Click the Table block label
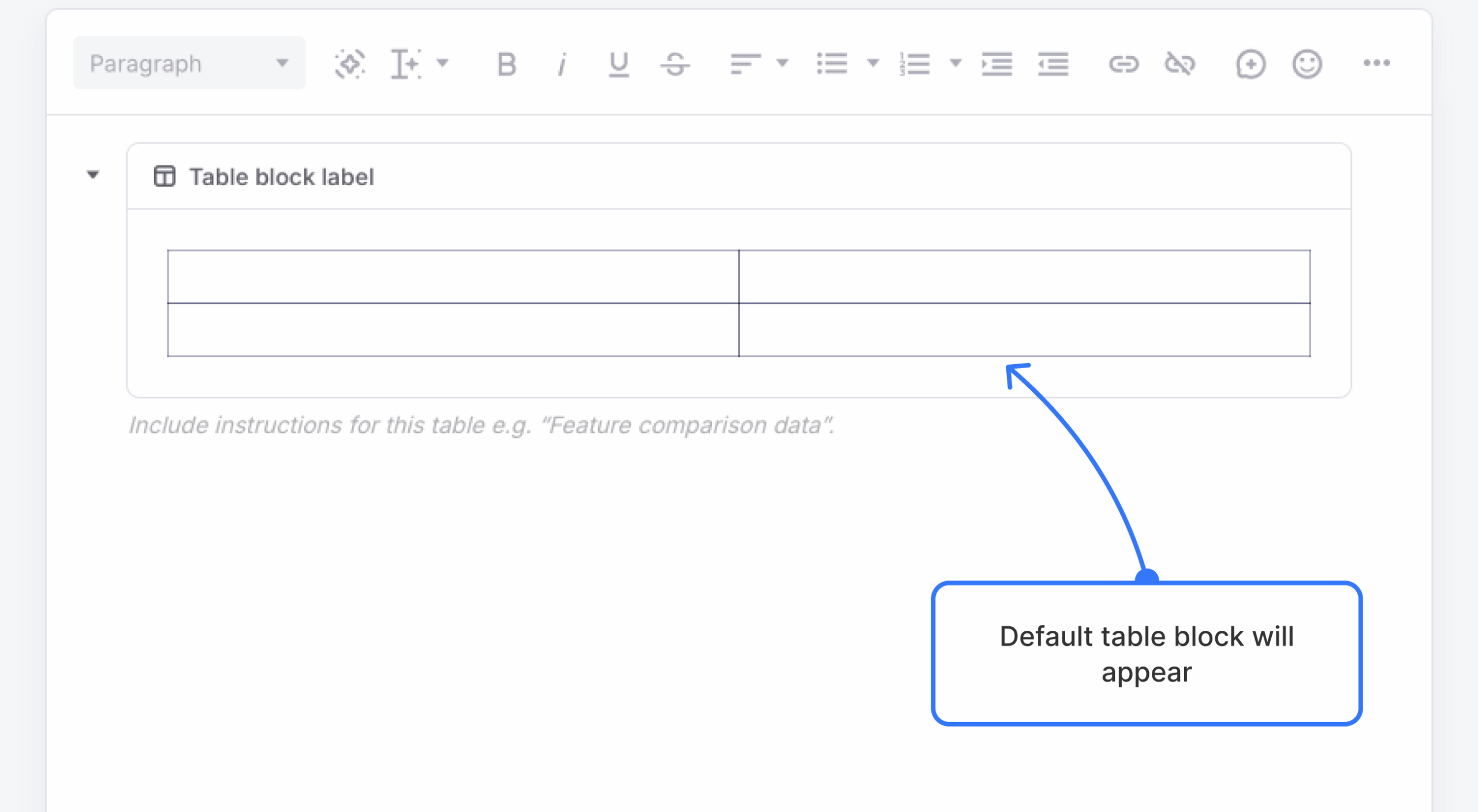Screen dimensions: 1478x812 [x=282, y=177]
